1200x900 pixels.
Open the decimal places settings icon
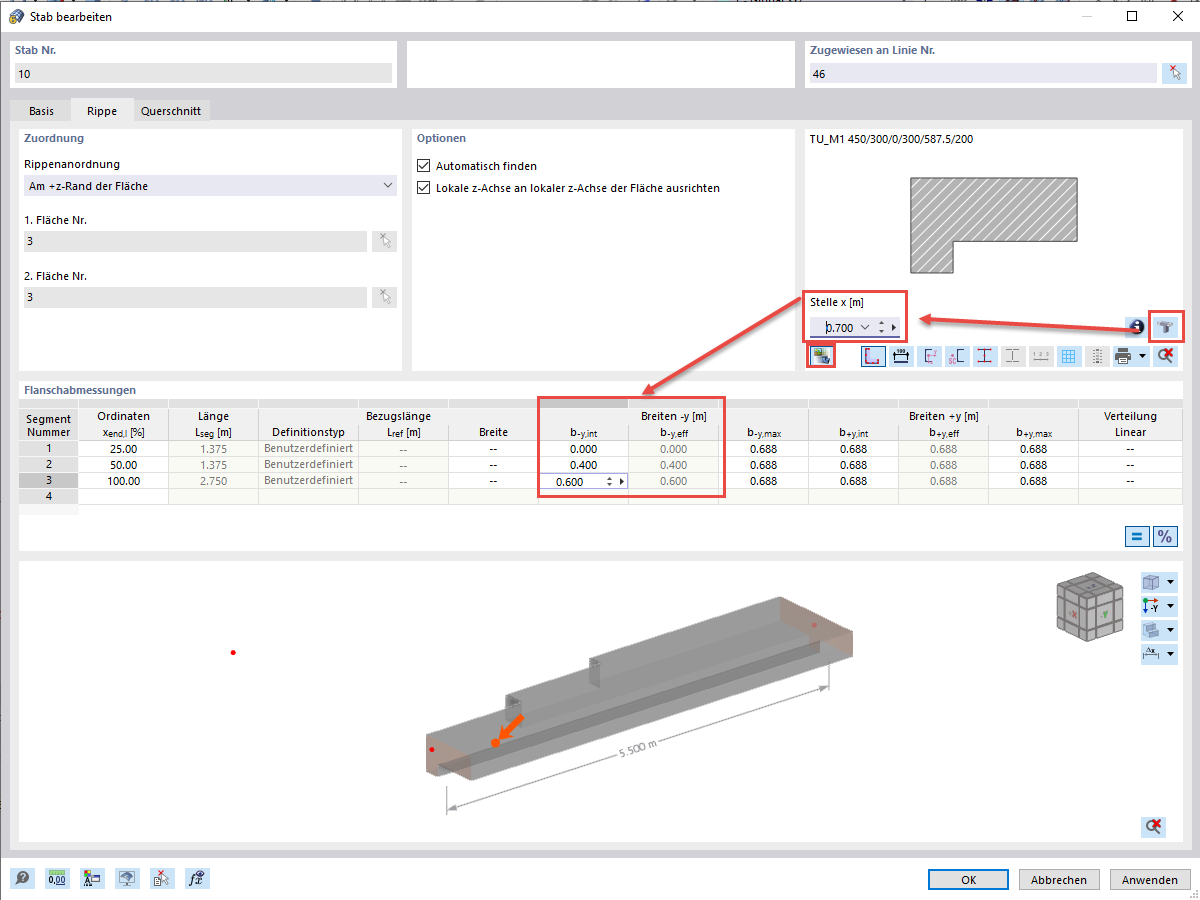[57, 878]
